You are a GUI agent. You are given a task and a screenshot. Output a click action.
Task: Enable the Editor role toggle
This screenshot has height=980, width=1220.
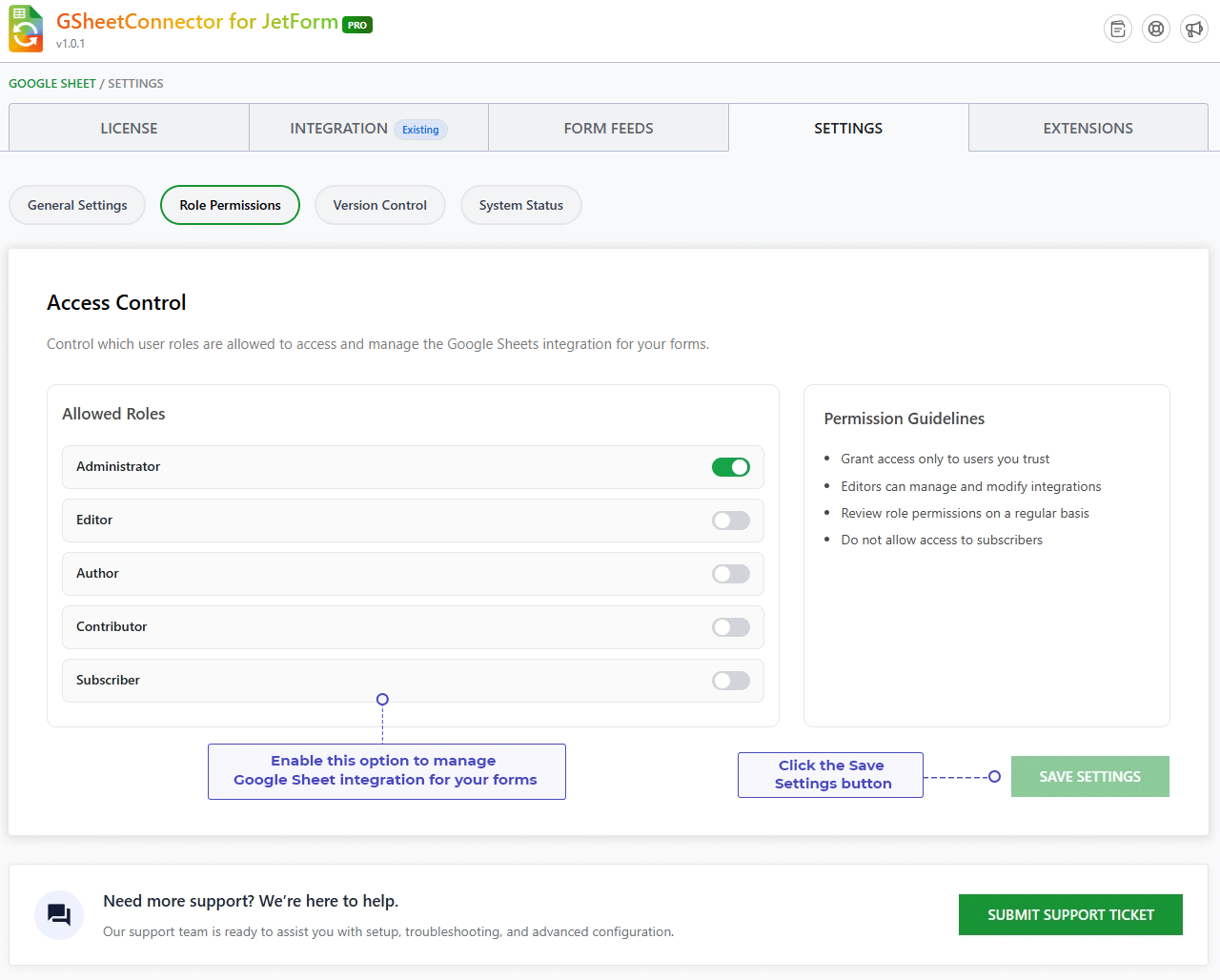click(x=731, y=521)
